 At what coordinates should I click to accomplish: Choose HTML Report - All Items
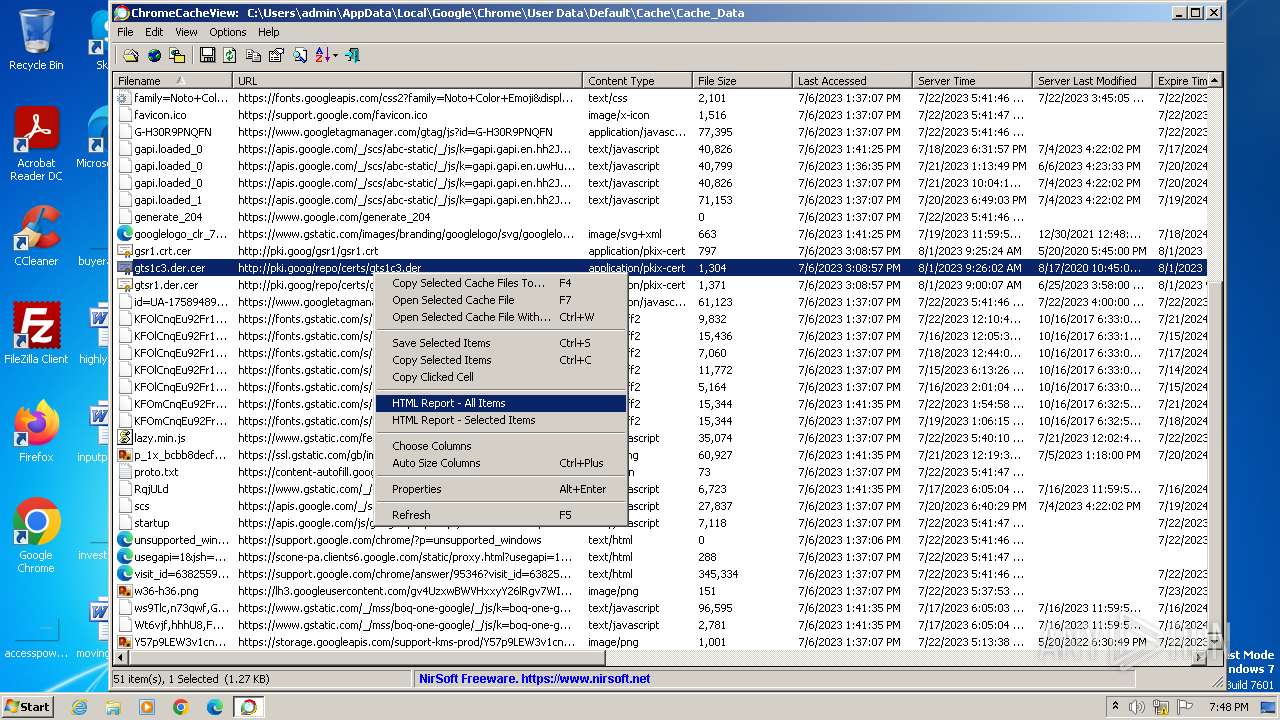[x=501, y=403]
